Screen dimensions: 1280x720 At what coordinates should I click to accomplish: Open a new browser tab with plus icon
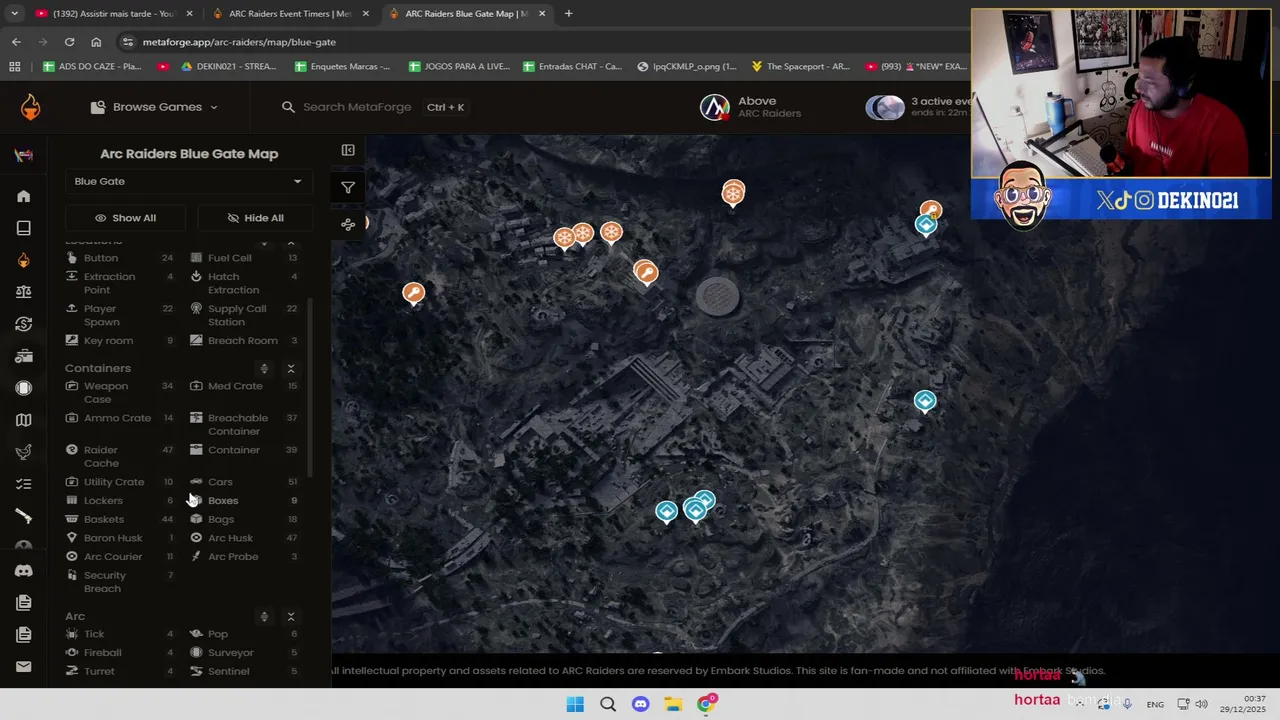pos(568,14)
